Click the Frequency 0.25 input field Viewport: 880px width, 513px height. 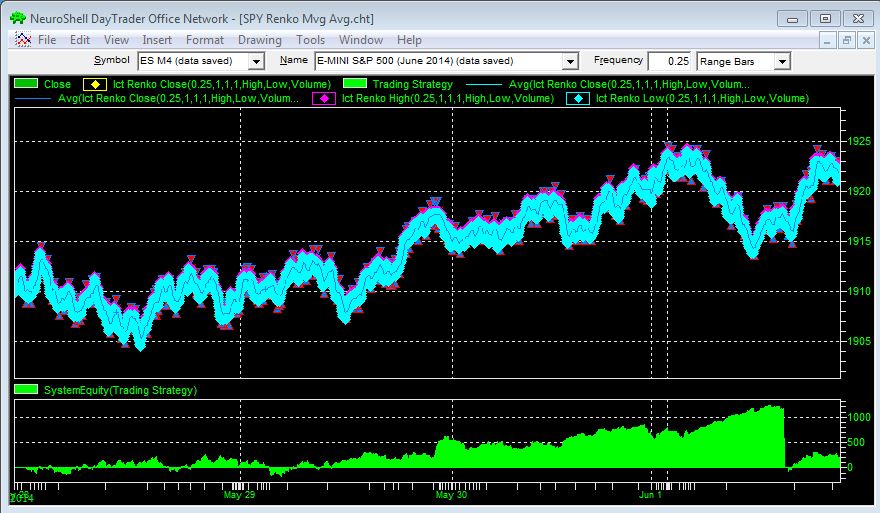[669, 61]
